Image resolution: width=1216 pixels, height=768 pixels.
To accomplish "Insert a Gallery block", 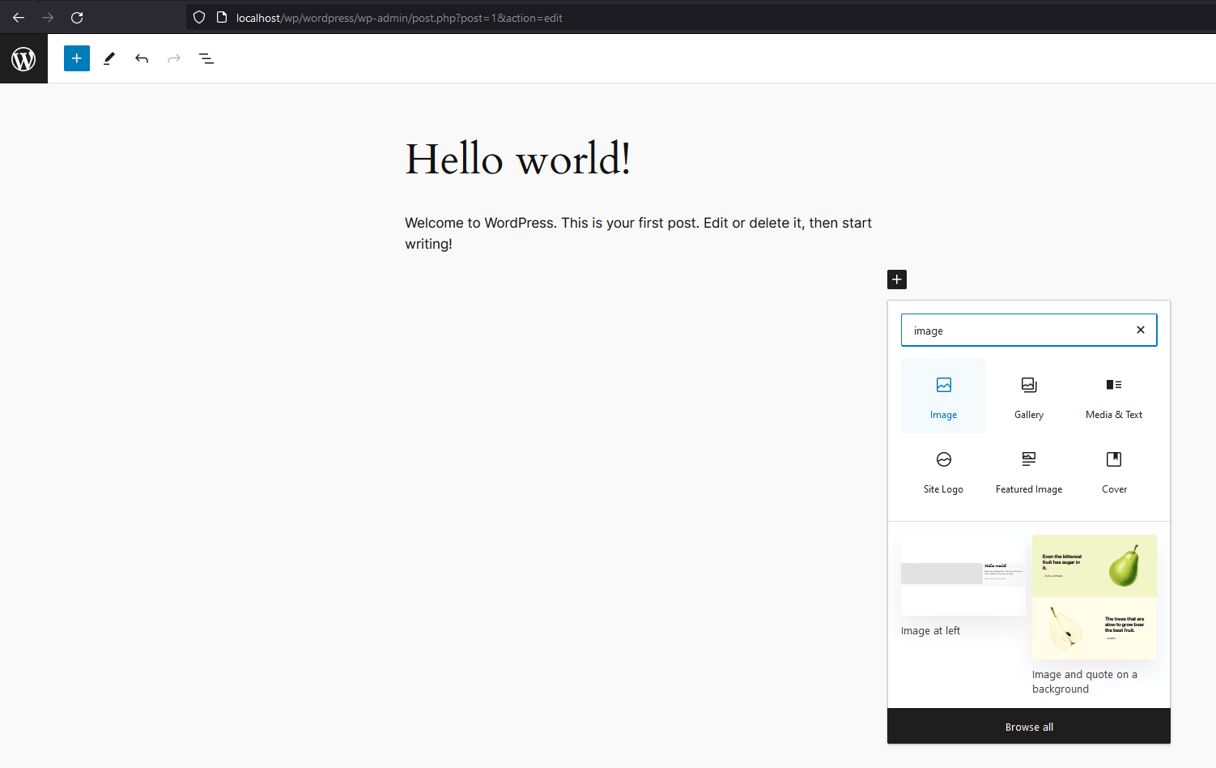I will coord(1028,395).
